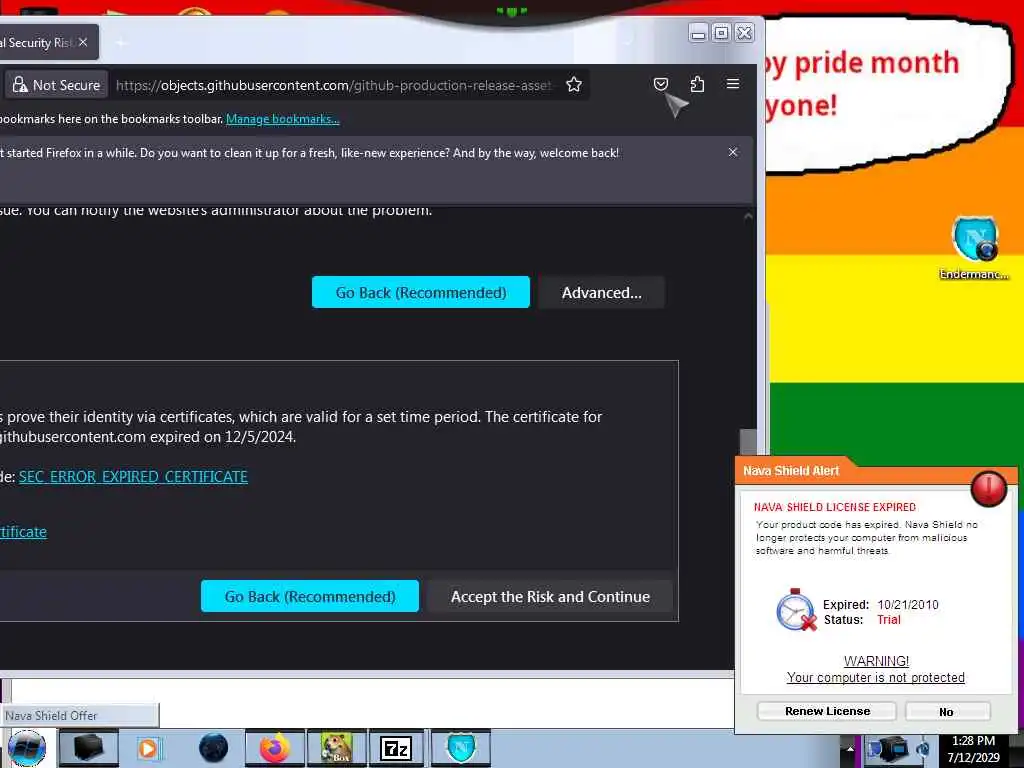
Task: Click the taskbar clock showing 1:28 PM
Action: tap(973, 749)
